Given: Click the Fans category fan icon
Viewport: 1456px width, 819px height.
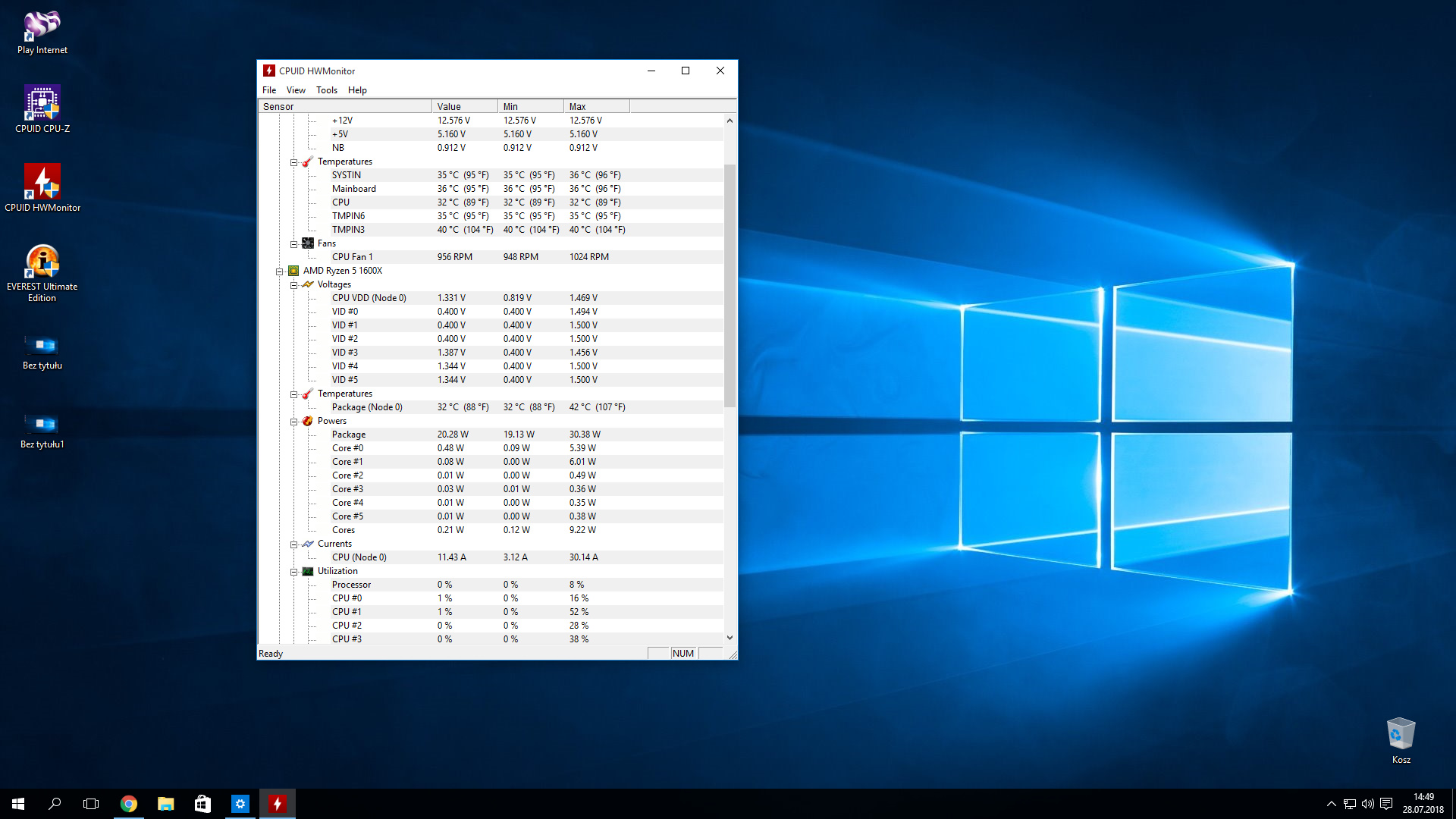Looking at the screenshot, I should click(308, 243).
